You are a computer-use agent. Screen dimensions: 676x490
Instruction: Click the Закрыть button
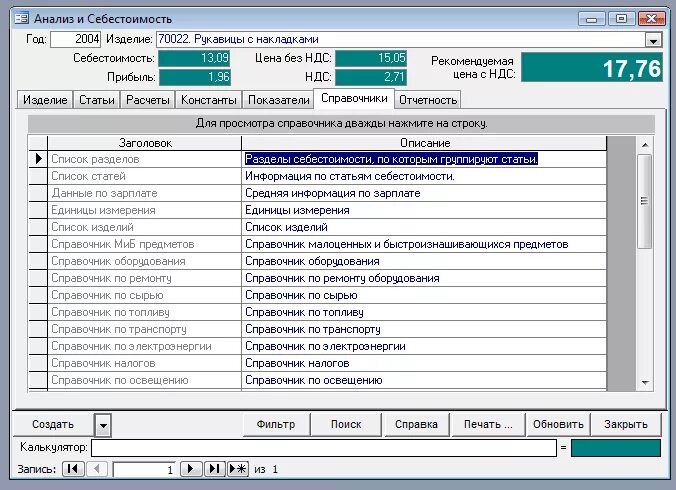coord(626,424)
